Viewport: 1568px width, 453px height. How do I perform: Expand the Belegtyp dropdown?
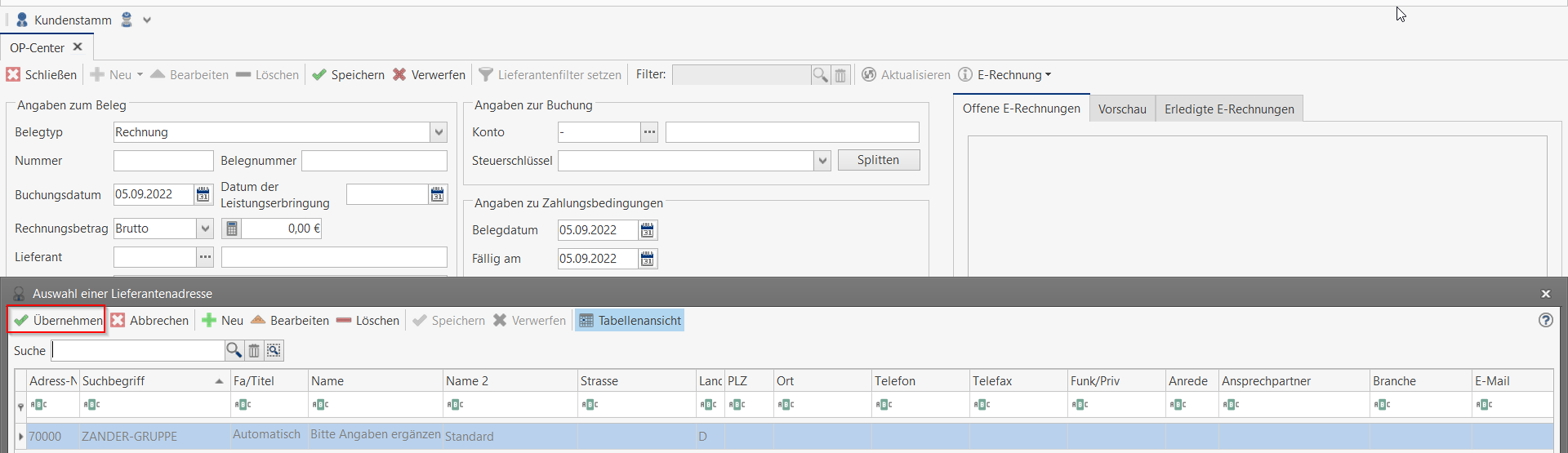click(x=439, y=132)
